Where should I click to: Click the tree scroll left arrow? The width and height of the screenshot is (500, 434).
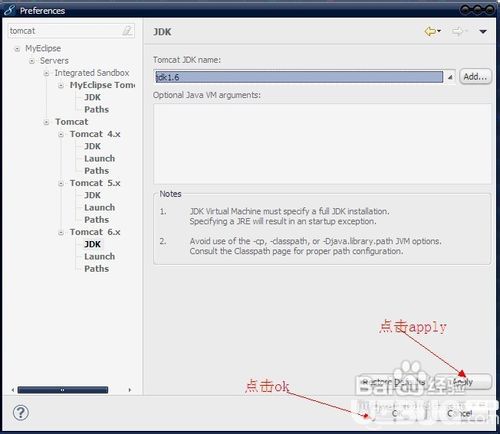click(13, 390)
